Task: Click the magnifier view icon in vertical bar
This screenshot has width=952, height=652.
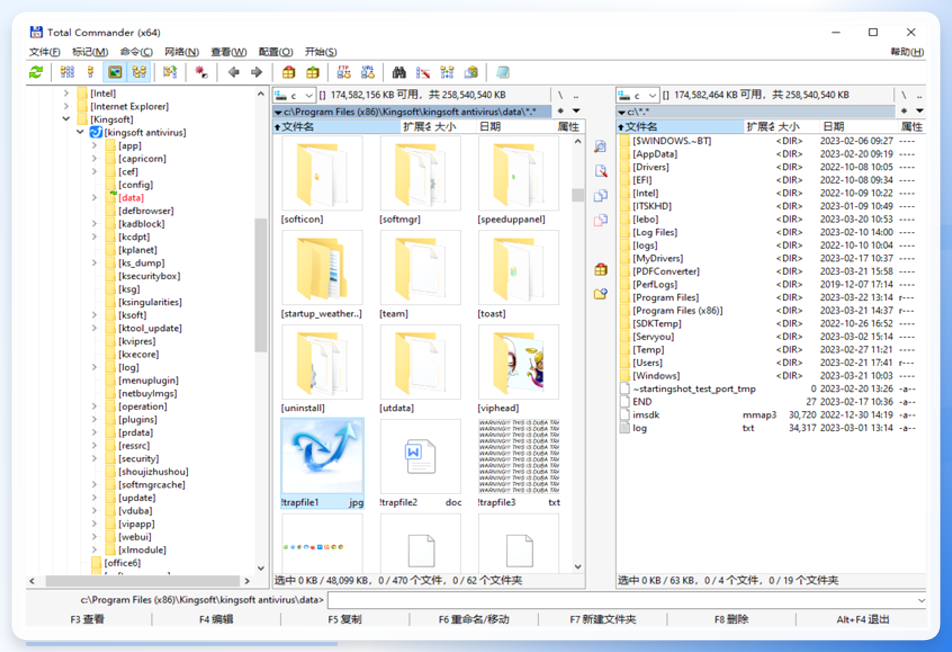Action: [x=600, y=146]
